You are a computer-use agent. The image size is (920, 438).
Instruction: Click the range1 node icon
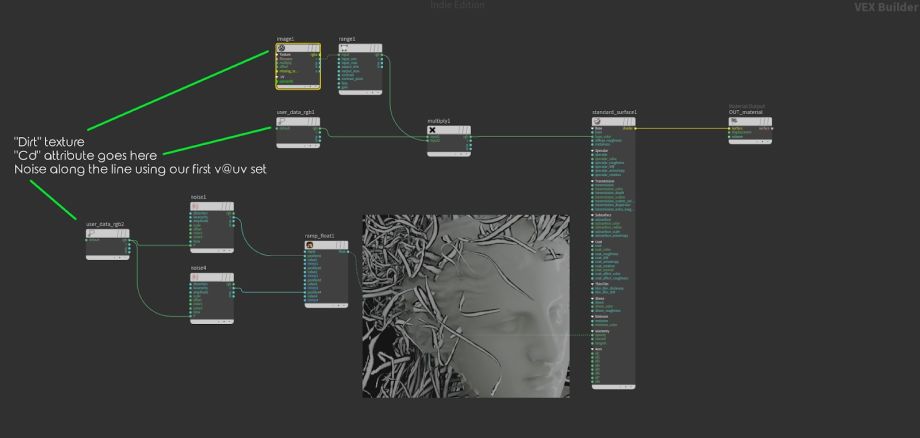[x=344, y=47]
